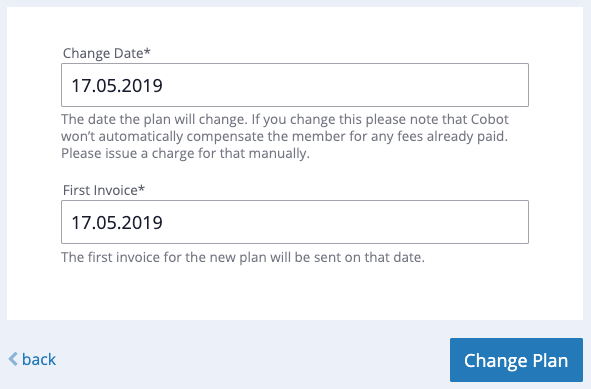The height and width of the screenshot is (389, 591).
Task: Focus the First Invoice input field
Action: [x=295, y=222]
